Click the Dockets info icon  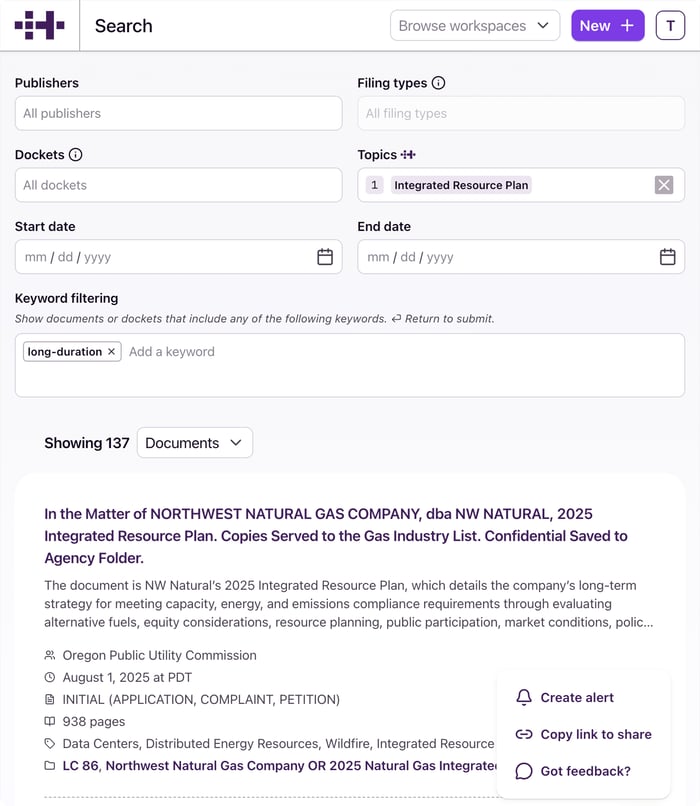(x=76, y=155)
